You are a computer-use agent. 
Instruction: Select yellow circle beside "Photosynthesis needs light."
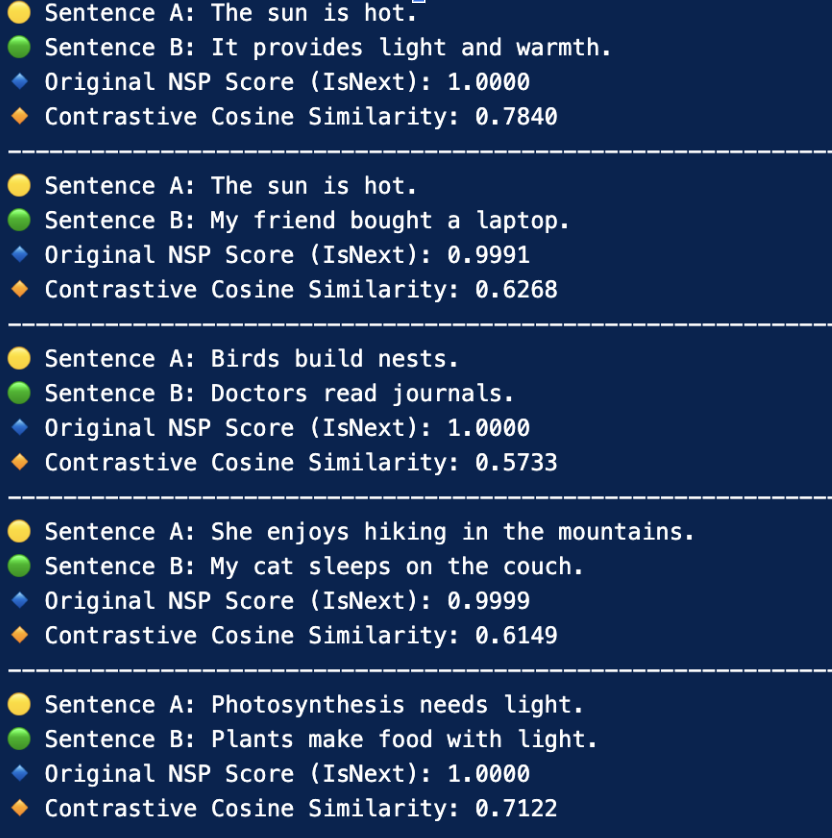[19, 704]
